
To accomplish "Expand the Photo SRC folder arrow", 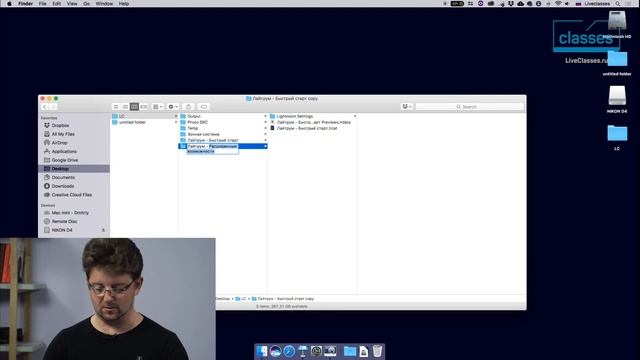I will click(265, 122).
